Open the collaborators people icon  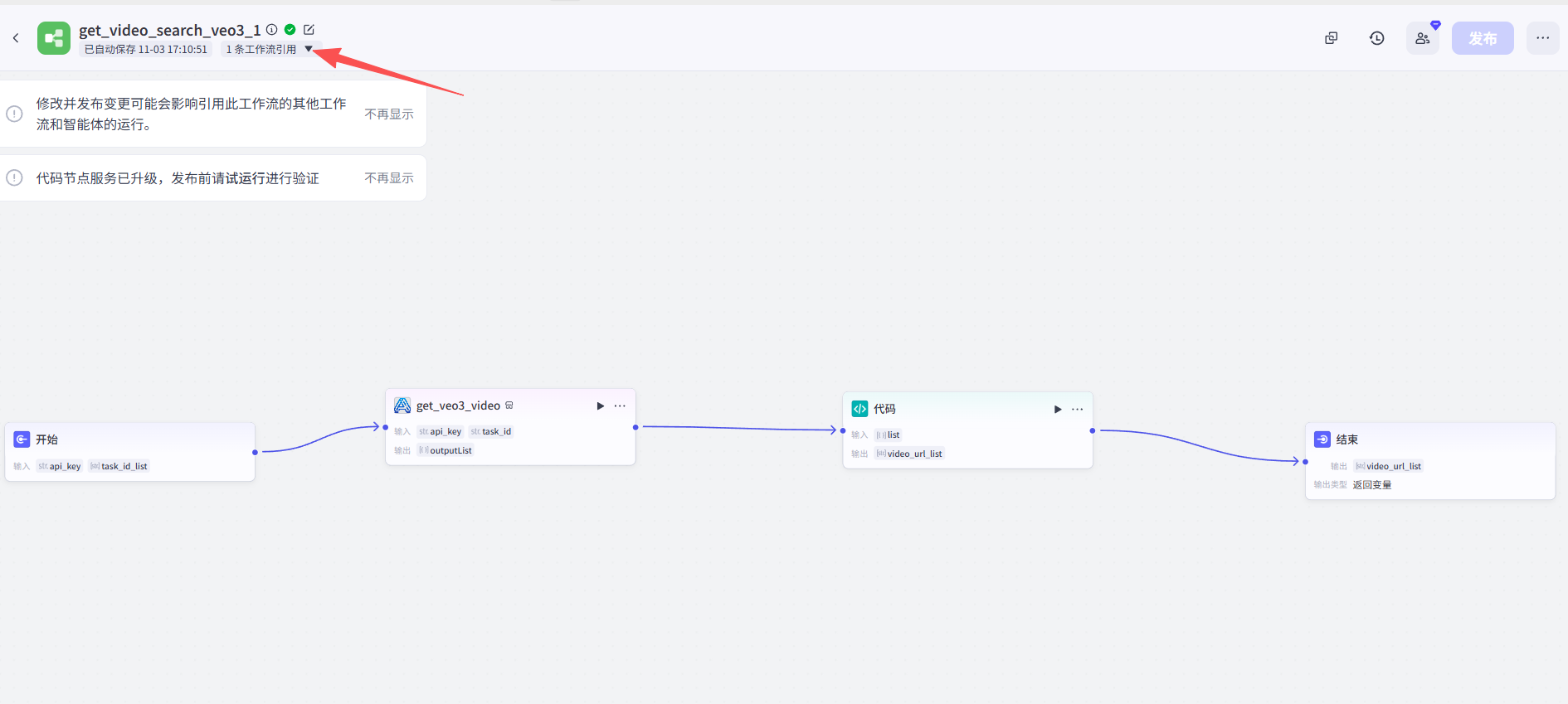[1422, 38]
